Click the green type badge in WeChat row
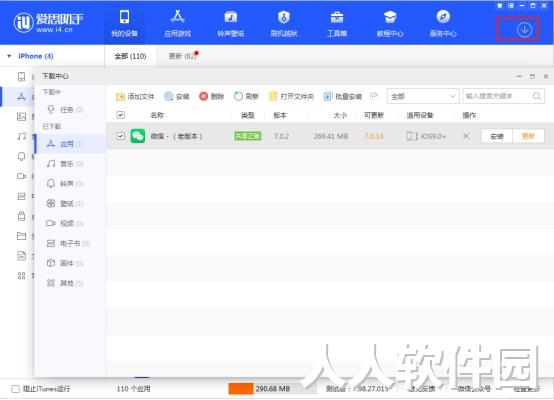Viewport: 554px width, 400px height. pos(248,136)
